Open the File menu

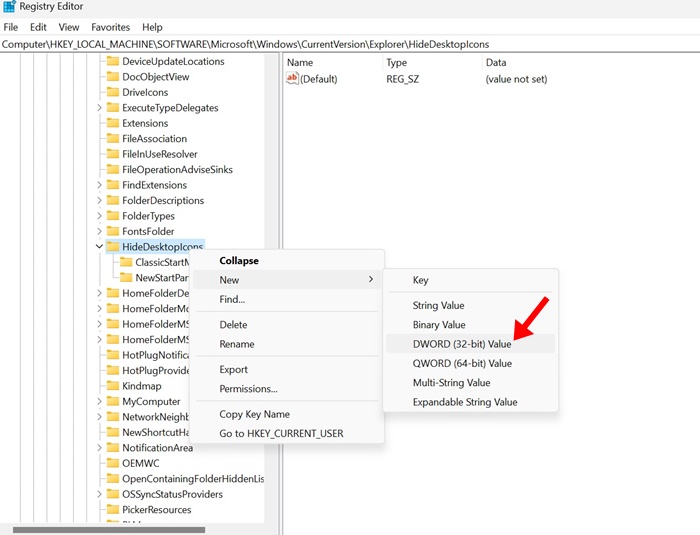click(x=11, y=27)
